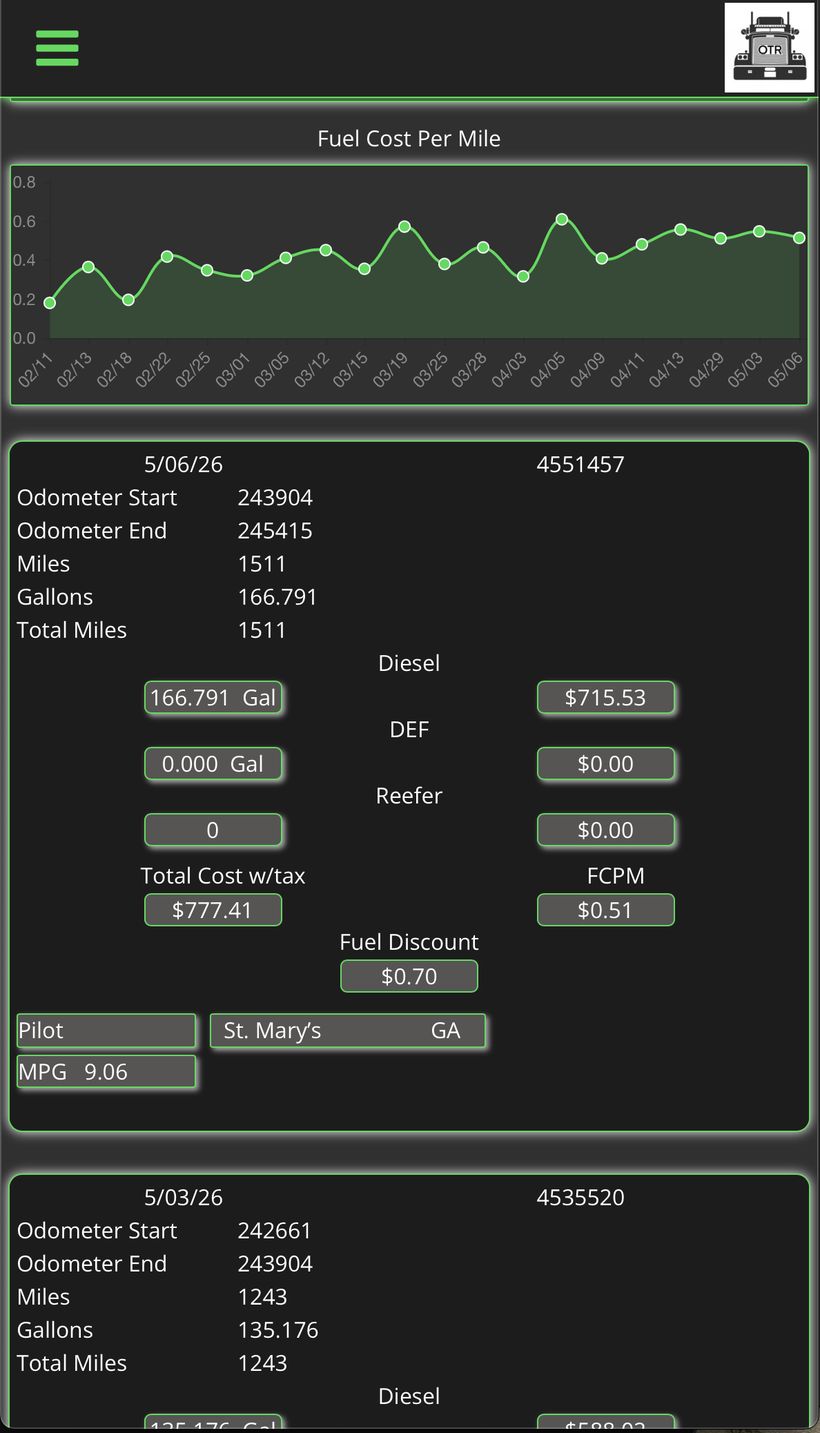This screenshot has width=820, height=1433.
Task: Click the 5/06/26 entry date
Action: 183,464
